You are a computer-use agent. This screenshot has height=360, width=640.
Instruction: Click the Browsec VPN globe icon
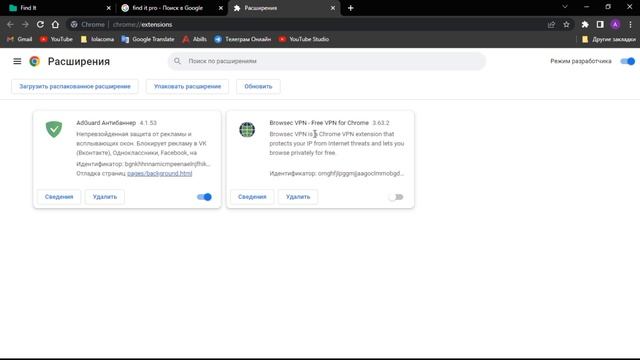pyautogui.click(x=247, y=130)
